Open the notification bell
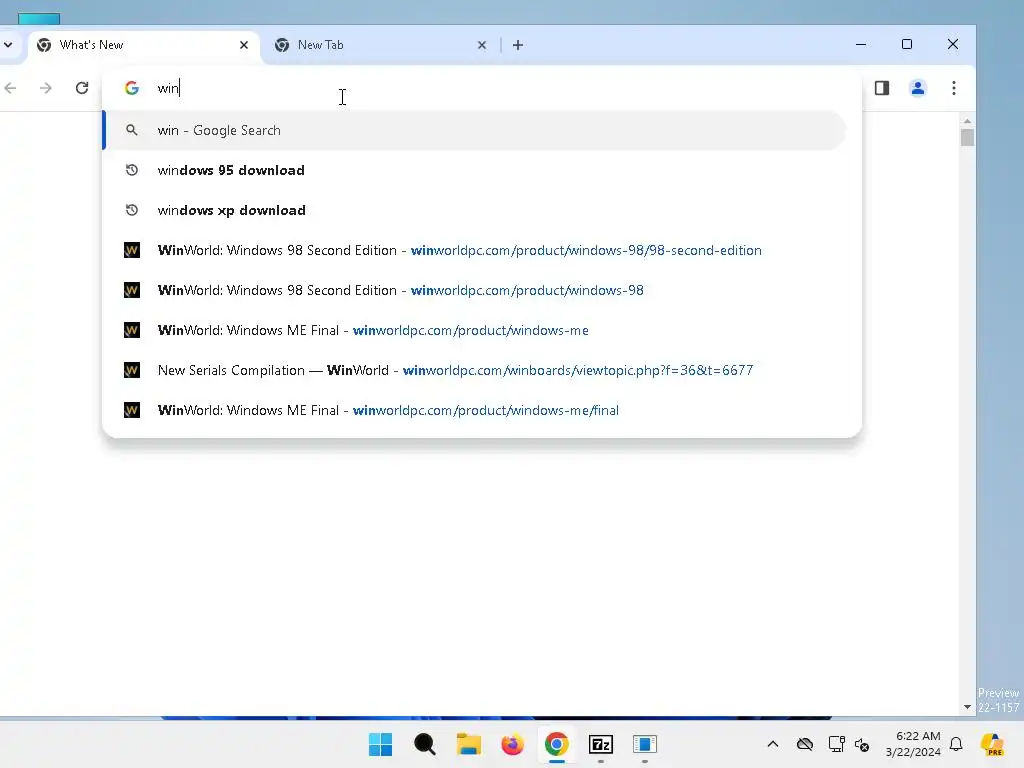 (x=956, y=744)
